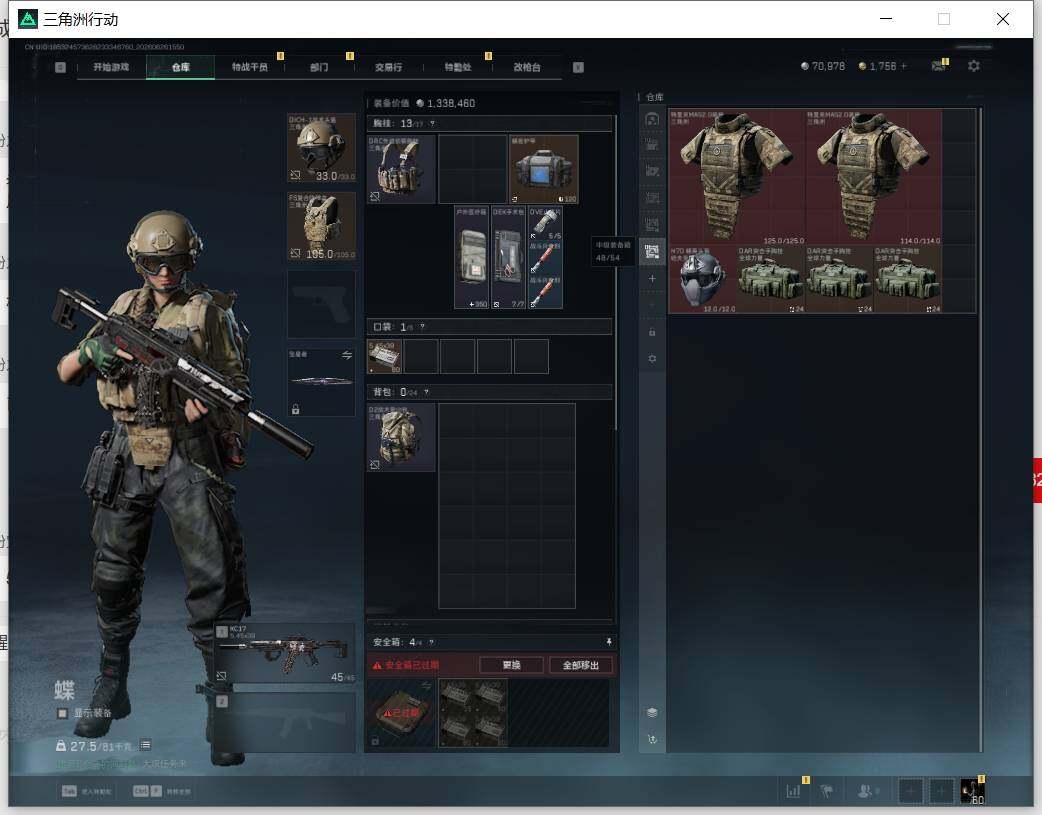Click the warehouse sidebar lock icon

click(x=652, y=332)
